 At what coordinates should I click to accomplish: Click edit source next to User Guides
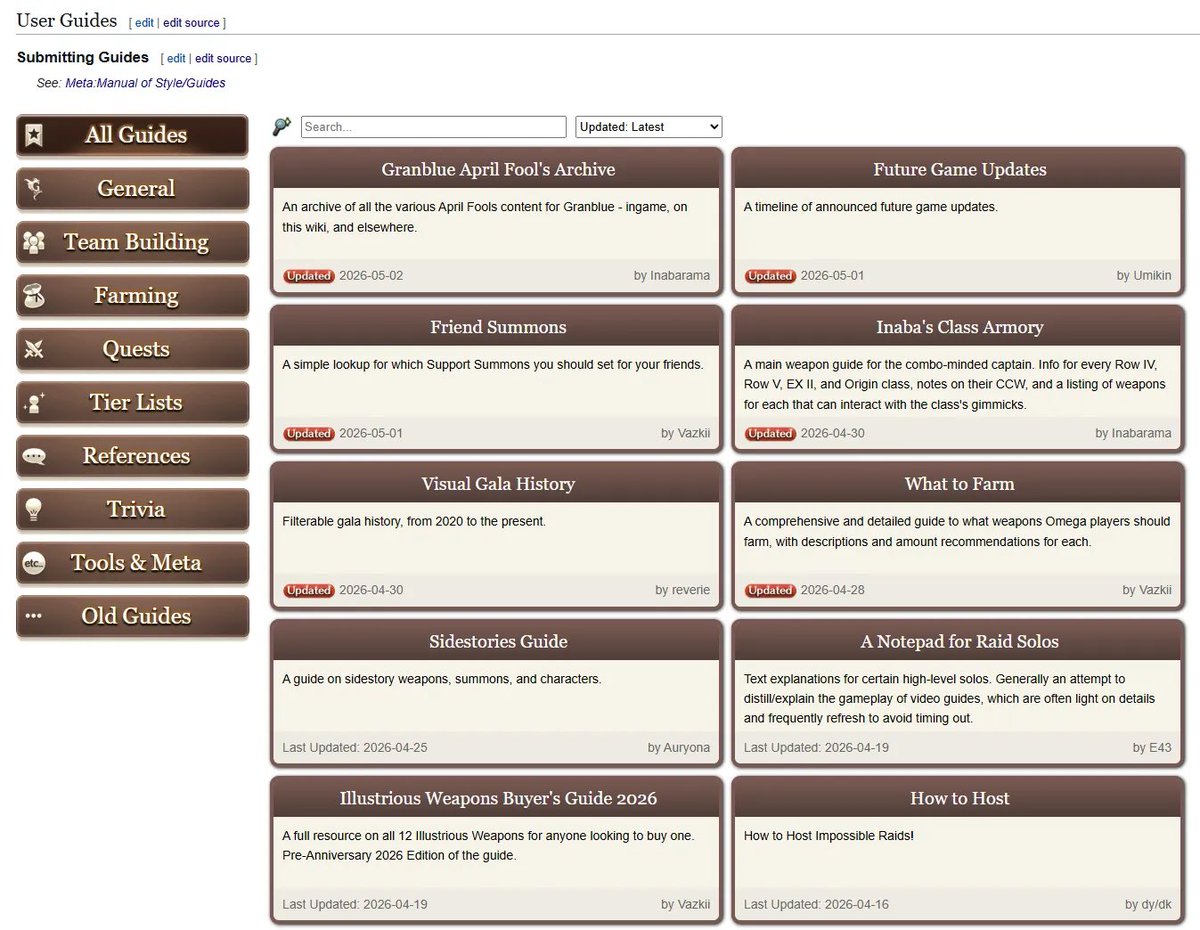pyautogui.click(x=191, y=22)
